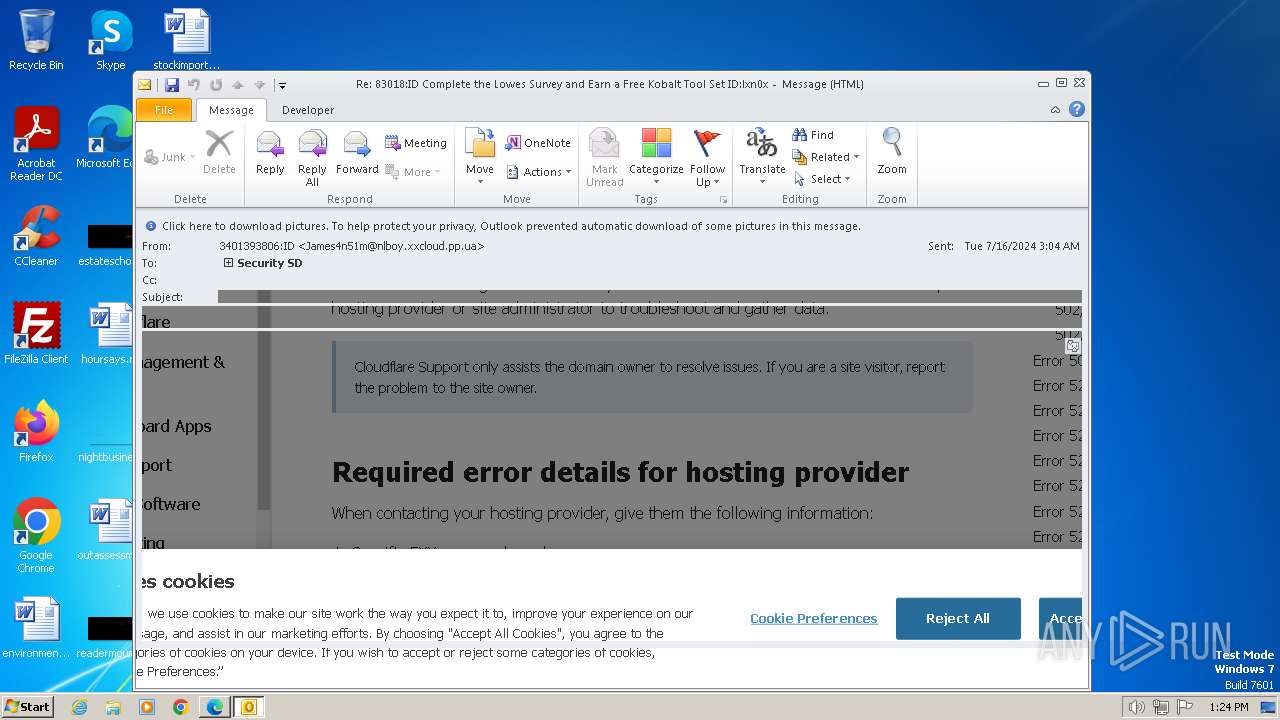1280x720 pixels.
Task: Open Microsoft Edge from the taskbar
Action: click(x=214, y=707)
